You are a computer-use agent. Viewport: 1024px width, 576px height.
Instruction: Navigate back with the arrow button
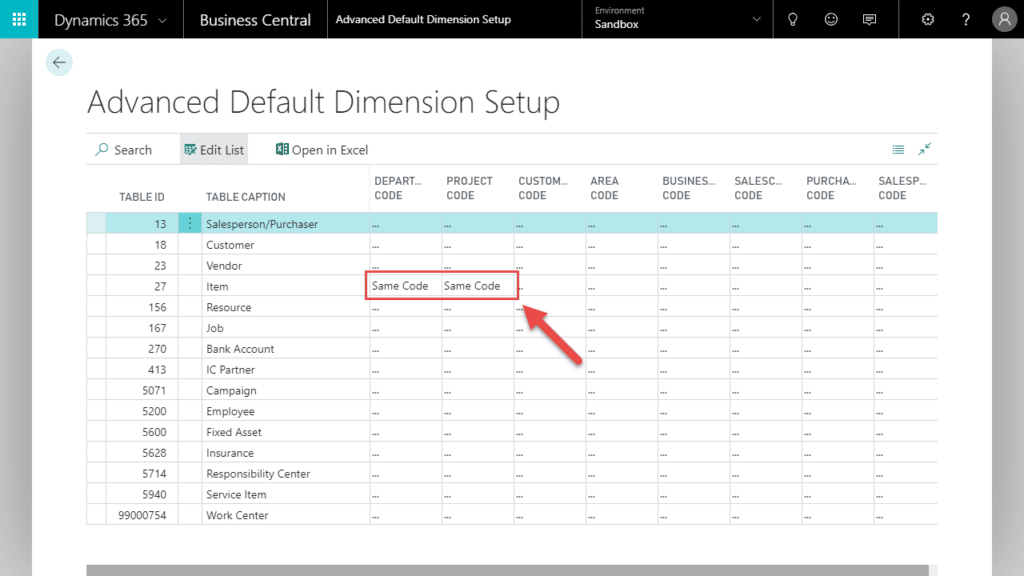[x=58, y=62]
